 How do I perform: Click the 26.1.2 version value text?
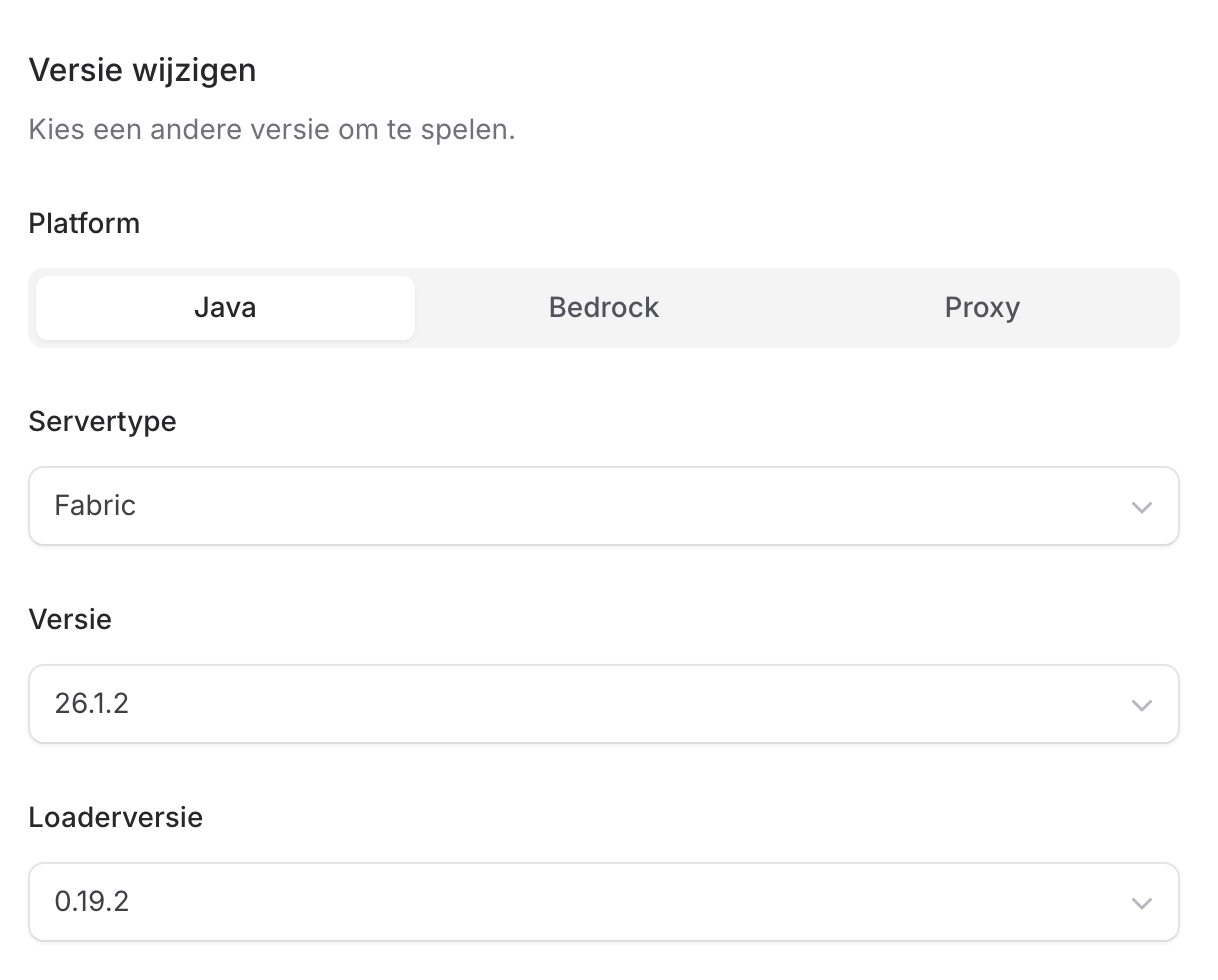[92, 704]
